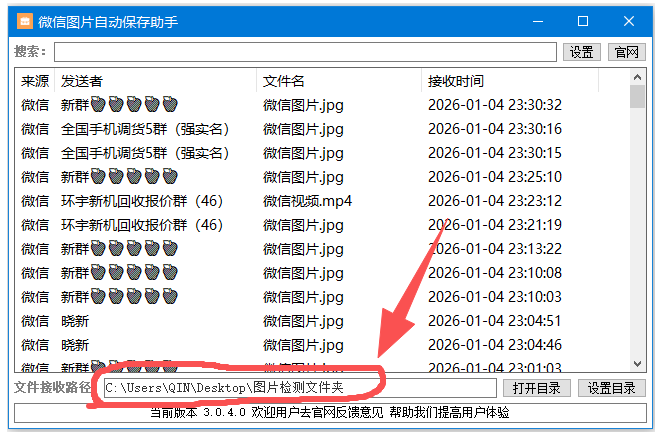Click the 文件接收路径 path field
The width and height of the screenshot is (657, 436).
pyautogui.click(x=300, y=388)
